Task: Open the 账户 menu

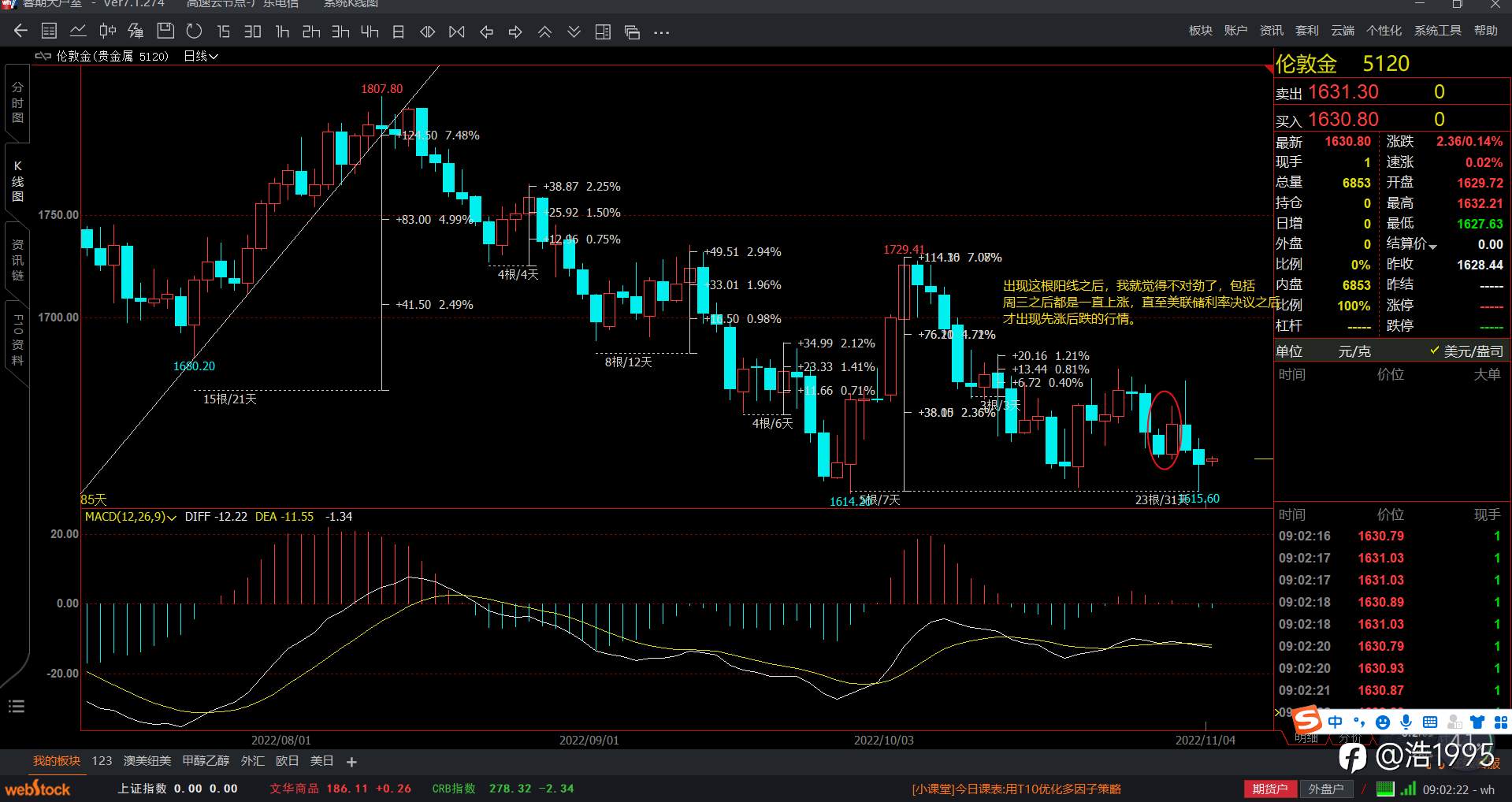Action: (x=1235, y=31)
